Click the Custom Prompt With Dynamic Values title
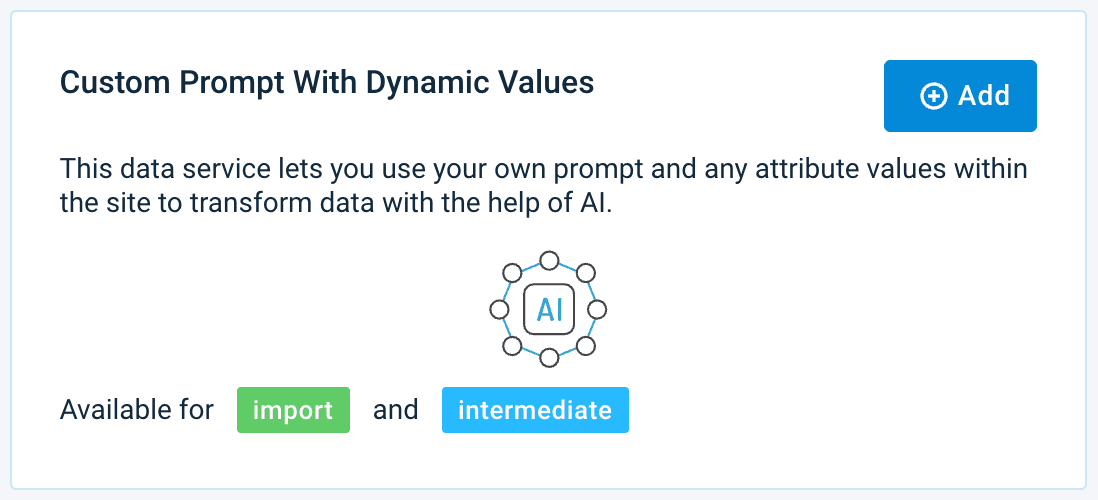Screen dimensions: 1098x500 point(327,82)
